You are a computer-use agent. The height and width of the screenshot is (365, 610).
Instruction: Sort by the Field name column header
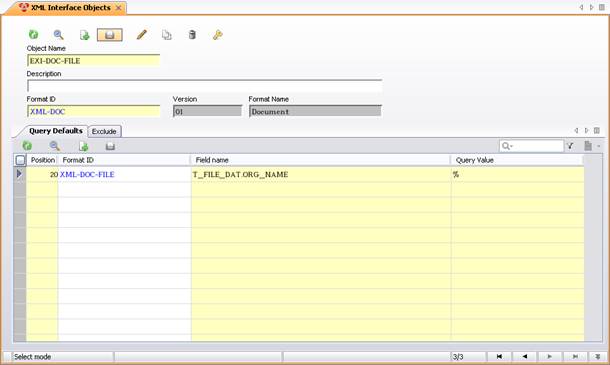321,160
